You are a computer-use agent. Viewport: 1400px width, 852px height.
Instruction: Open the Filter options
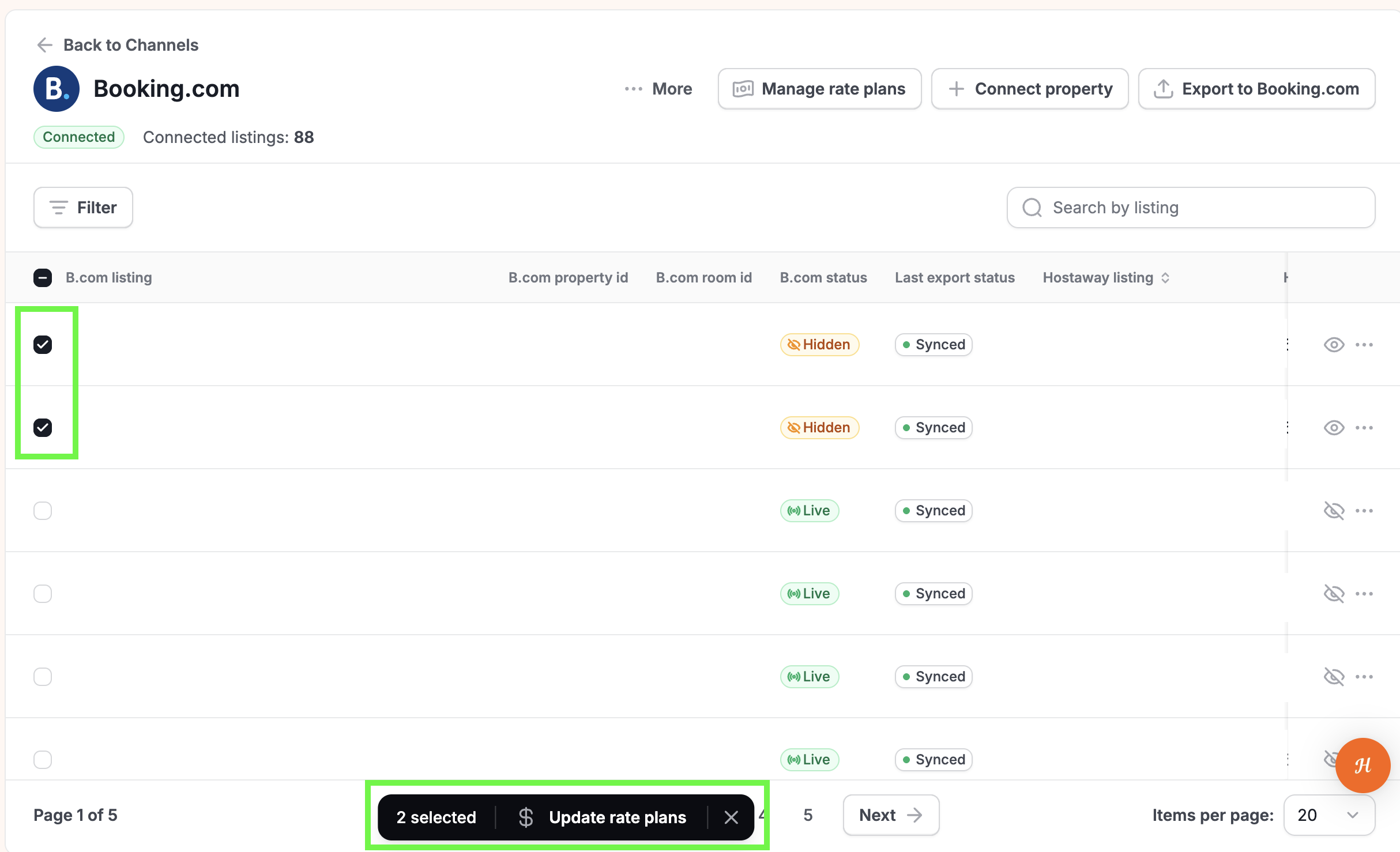point(83,208)
